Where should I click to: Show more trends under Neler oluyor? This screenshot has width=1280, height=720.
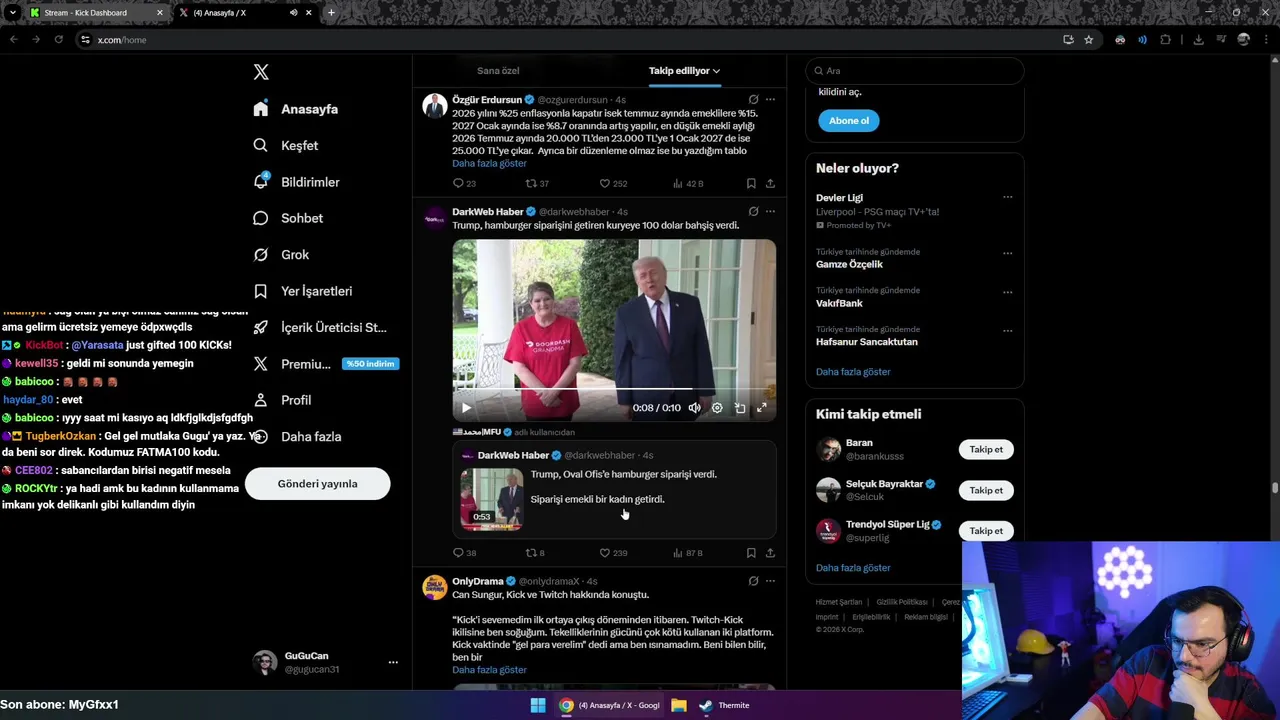click(x=853, y=372)
